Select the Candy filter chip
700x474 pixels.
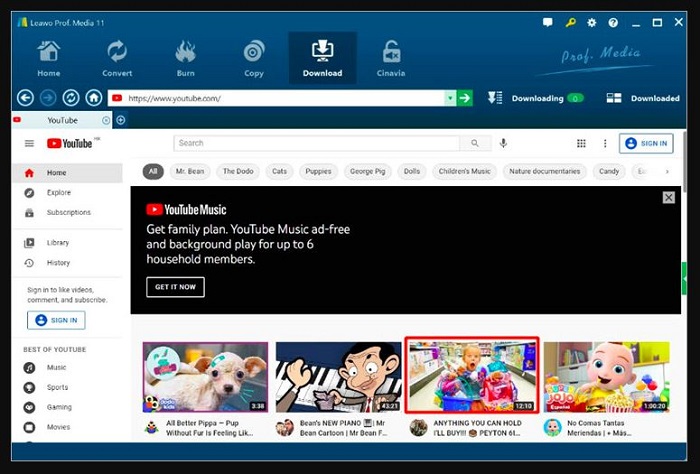click(x=609, y=171)
